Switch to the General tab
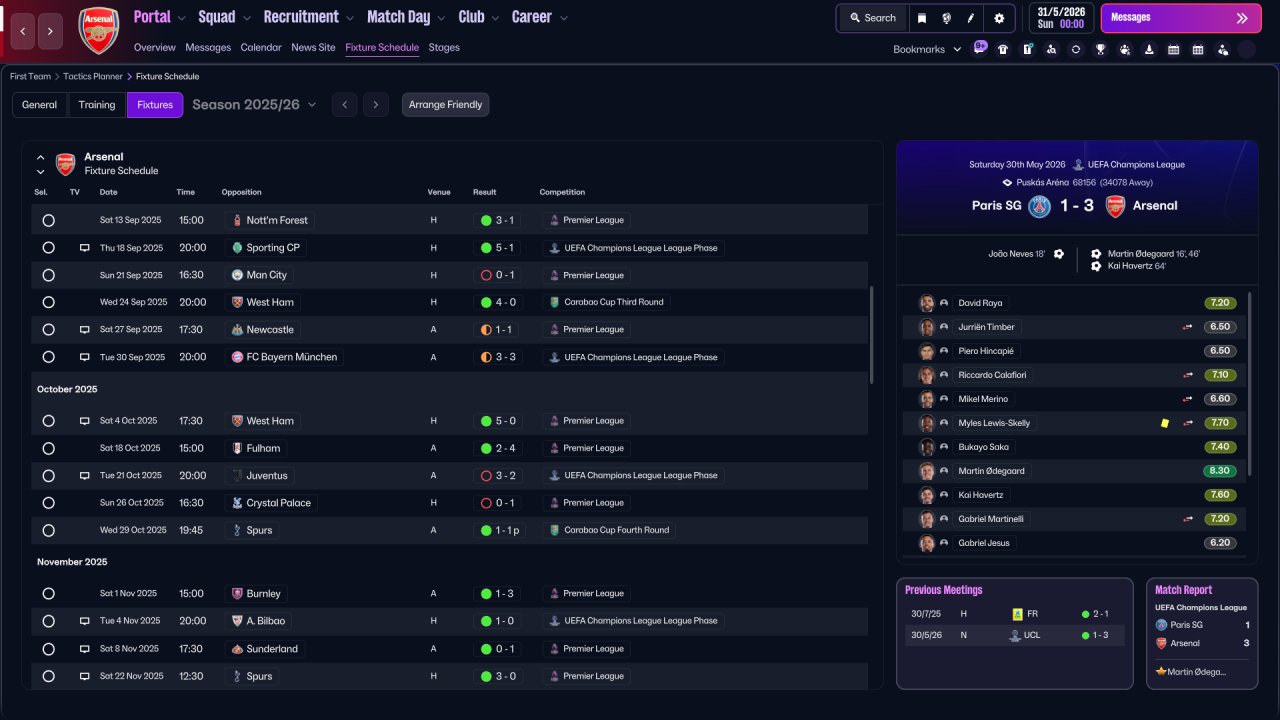Viewport: 1280px width, 720px height. tap(39, 105)
